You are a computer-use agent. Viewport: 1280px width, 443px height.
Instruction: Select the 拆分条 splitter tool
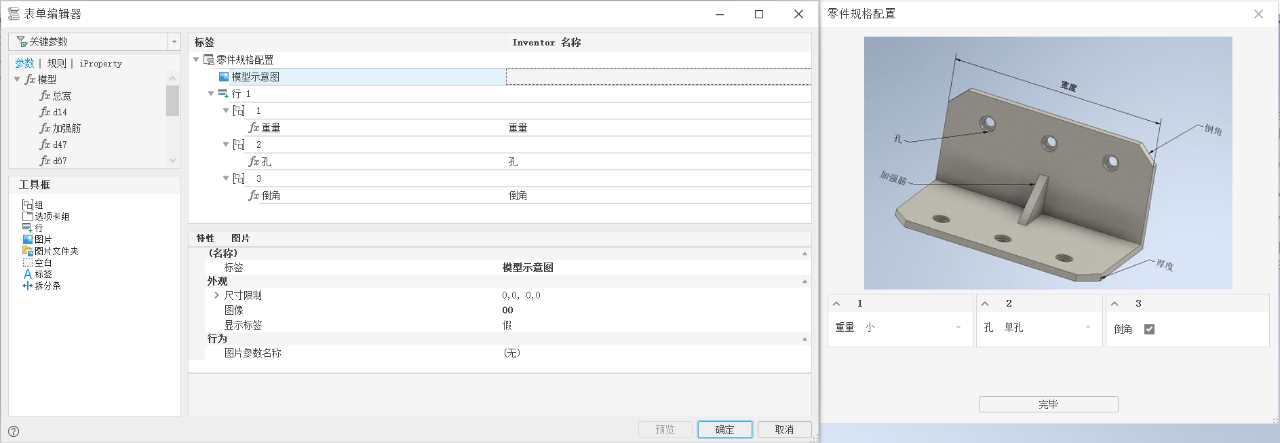click(41, 286)
